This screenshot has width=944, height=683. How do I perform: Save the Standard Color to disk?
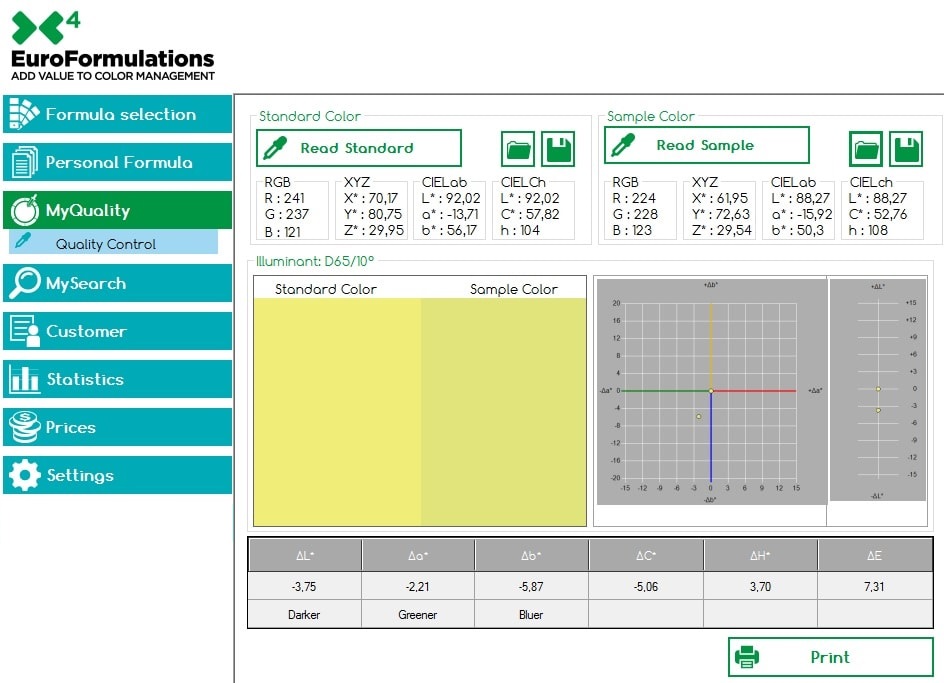click(x=558, y=149)
